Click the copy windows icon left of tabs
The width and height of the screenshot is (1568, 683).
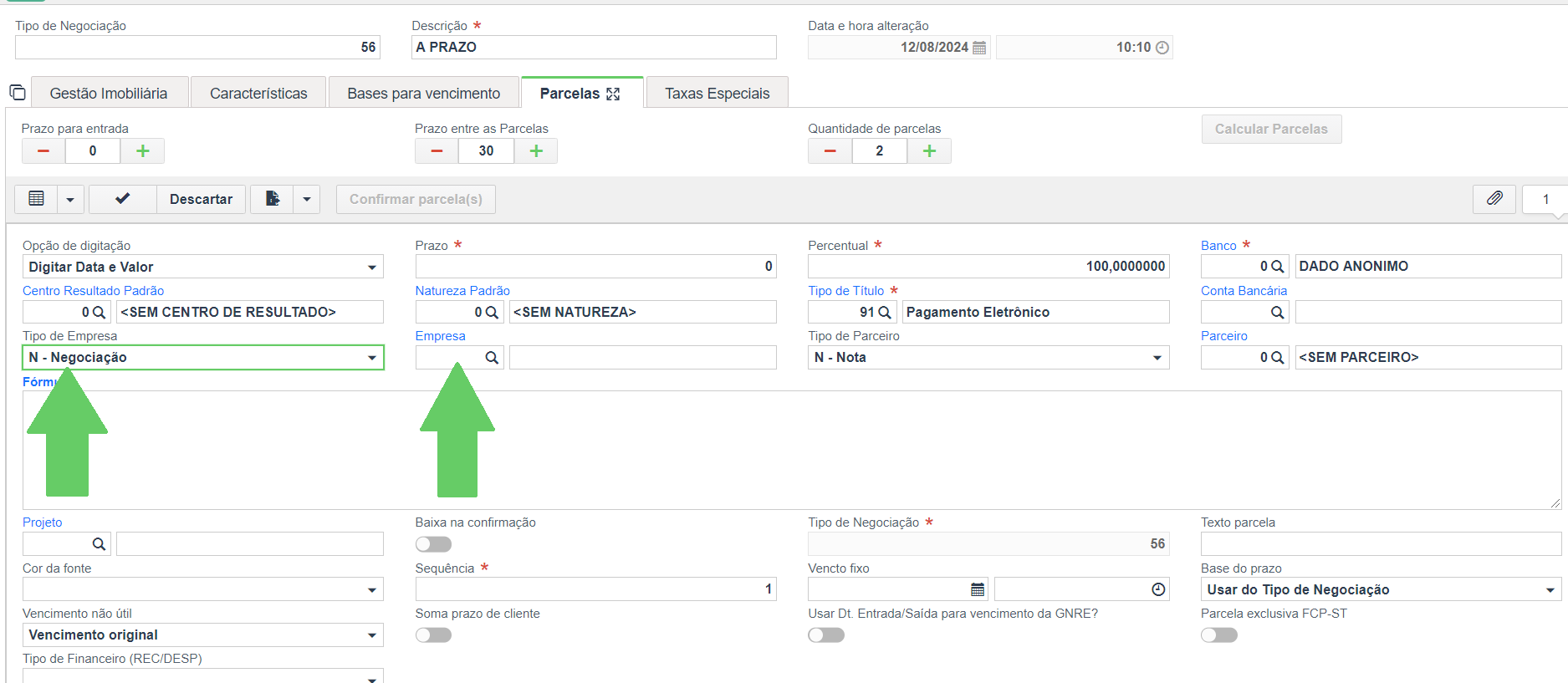click(x=18, y=92)
